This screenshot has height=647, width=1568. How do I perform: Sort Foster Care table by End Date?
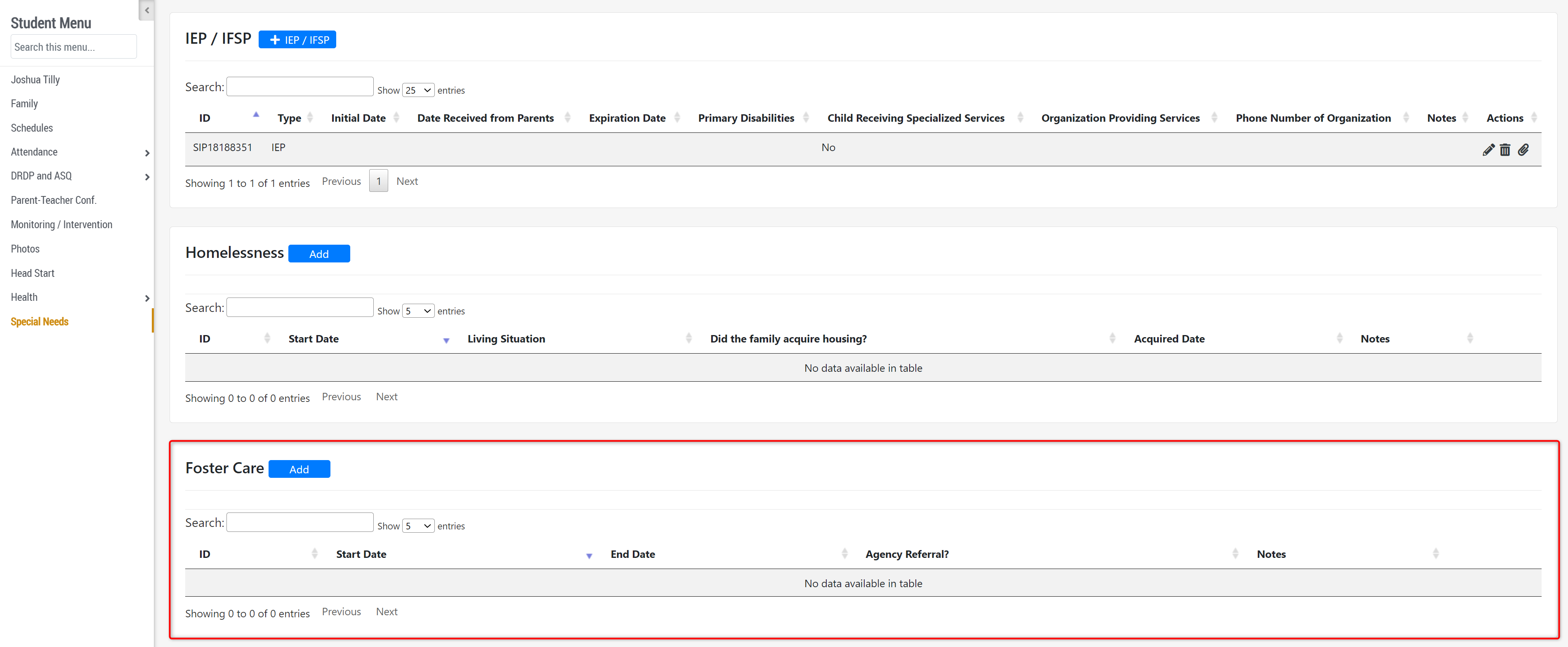(x=632, y=554)
